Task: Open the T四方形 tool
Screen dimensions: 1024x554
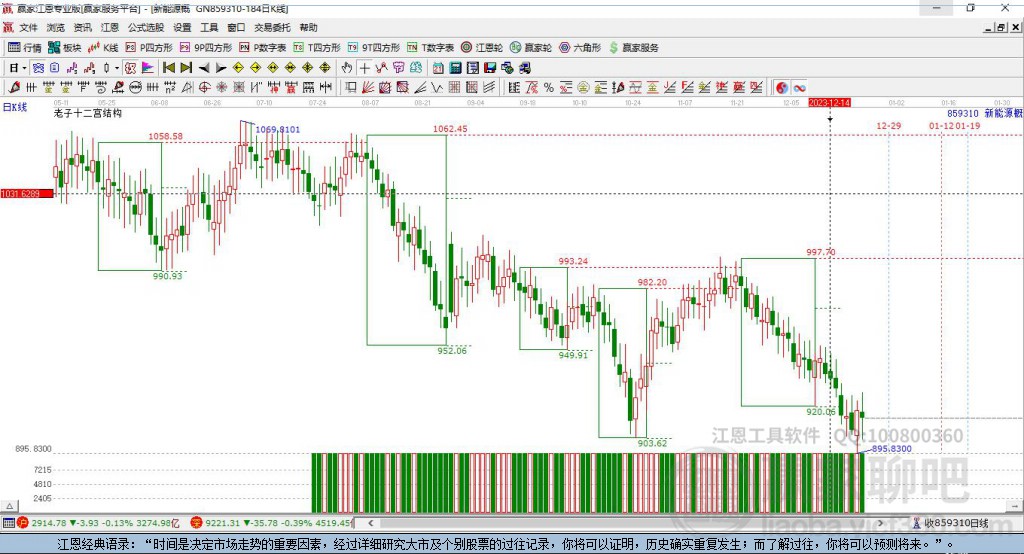Action: pos(317,47)
